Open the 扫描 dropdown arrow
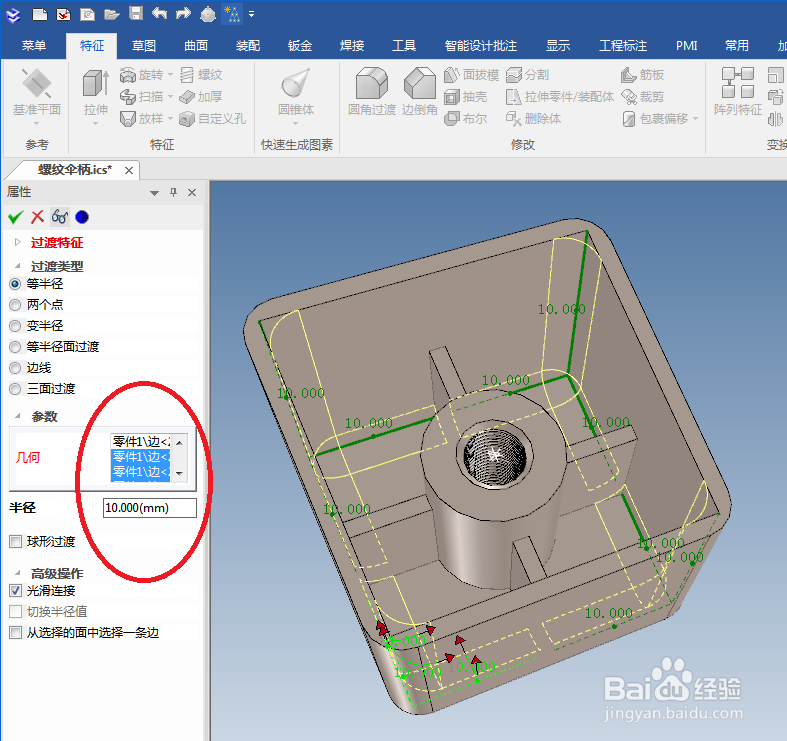Screen dimensions: 787x741 [170, 96]
